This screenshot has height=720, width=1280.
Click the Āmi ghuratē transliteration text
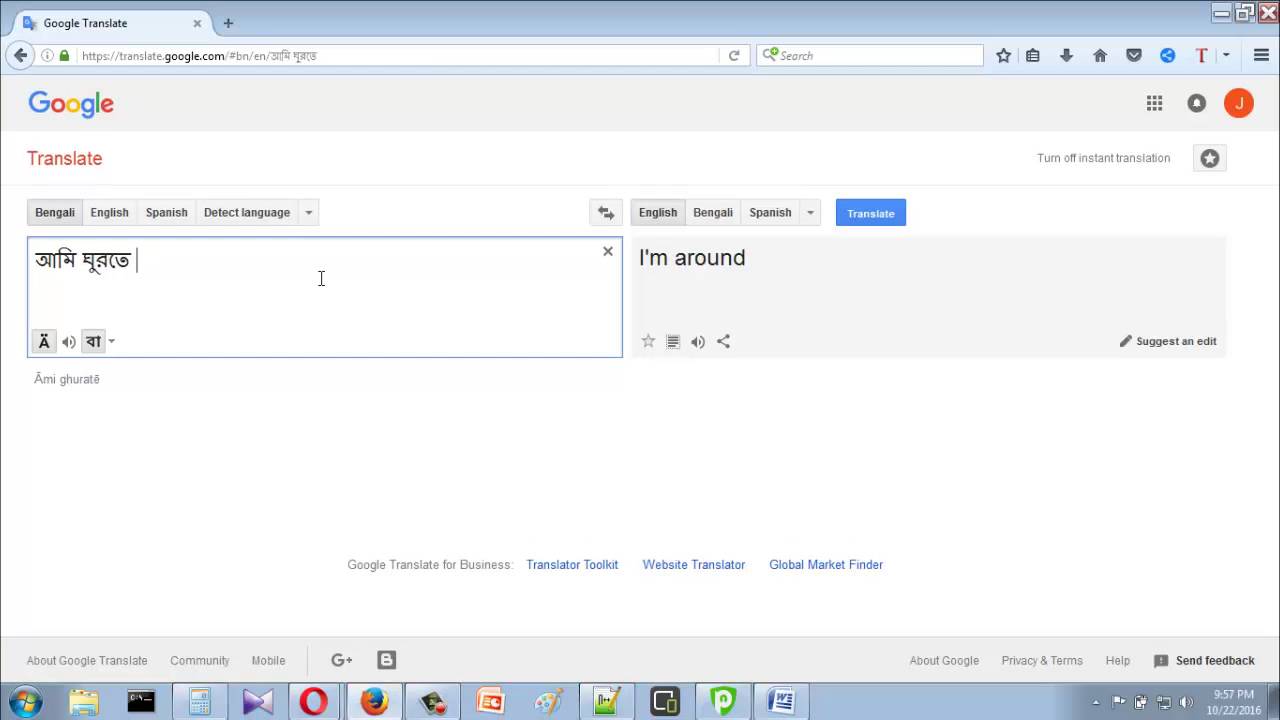(67, 379)
